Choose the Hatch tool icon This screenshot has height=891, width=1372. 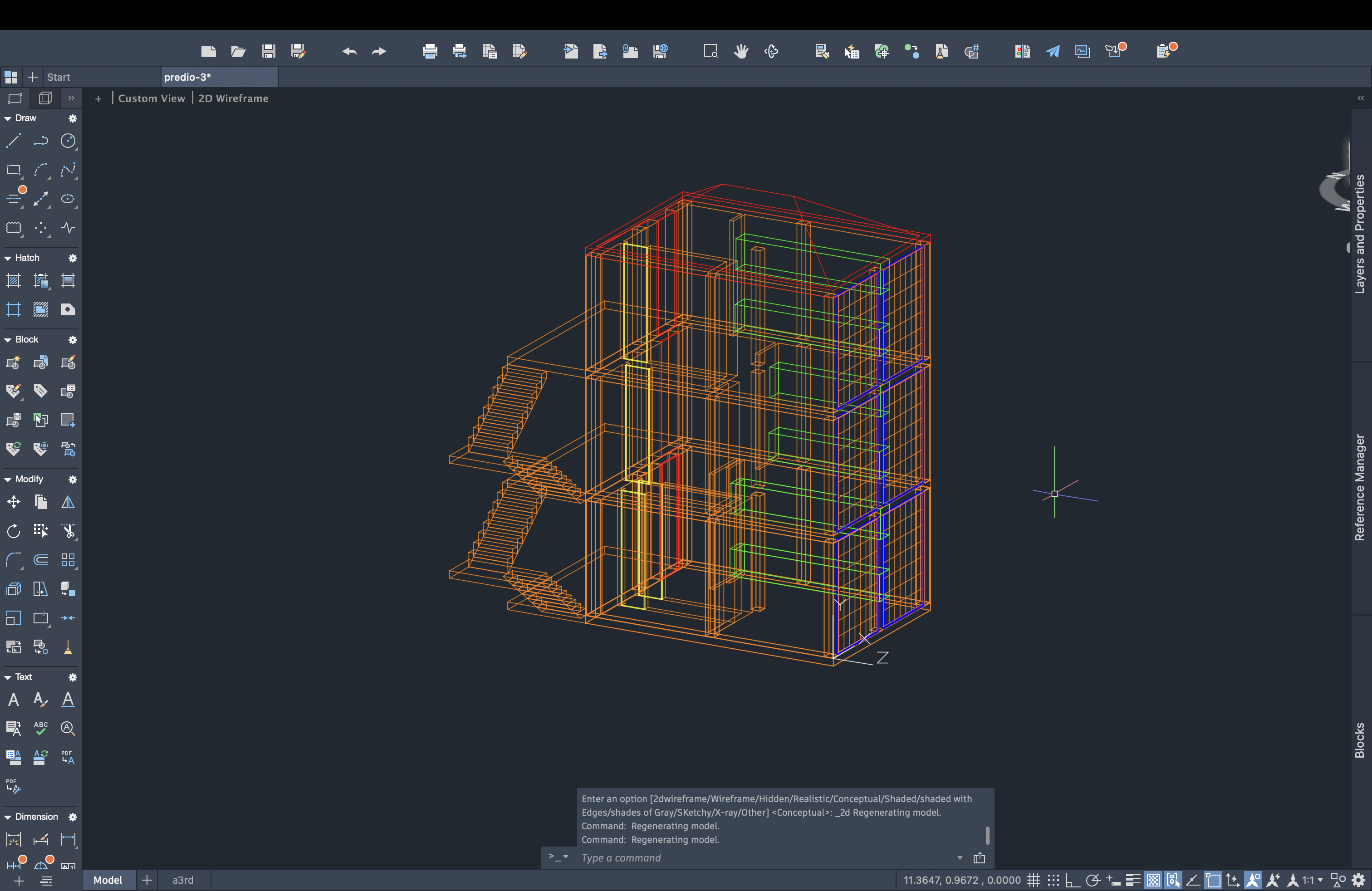[13, 281]
